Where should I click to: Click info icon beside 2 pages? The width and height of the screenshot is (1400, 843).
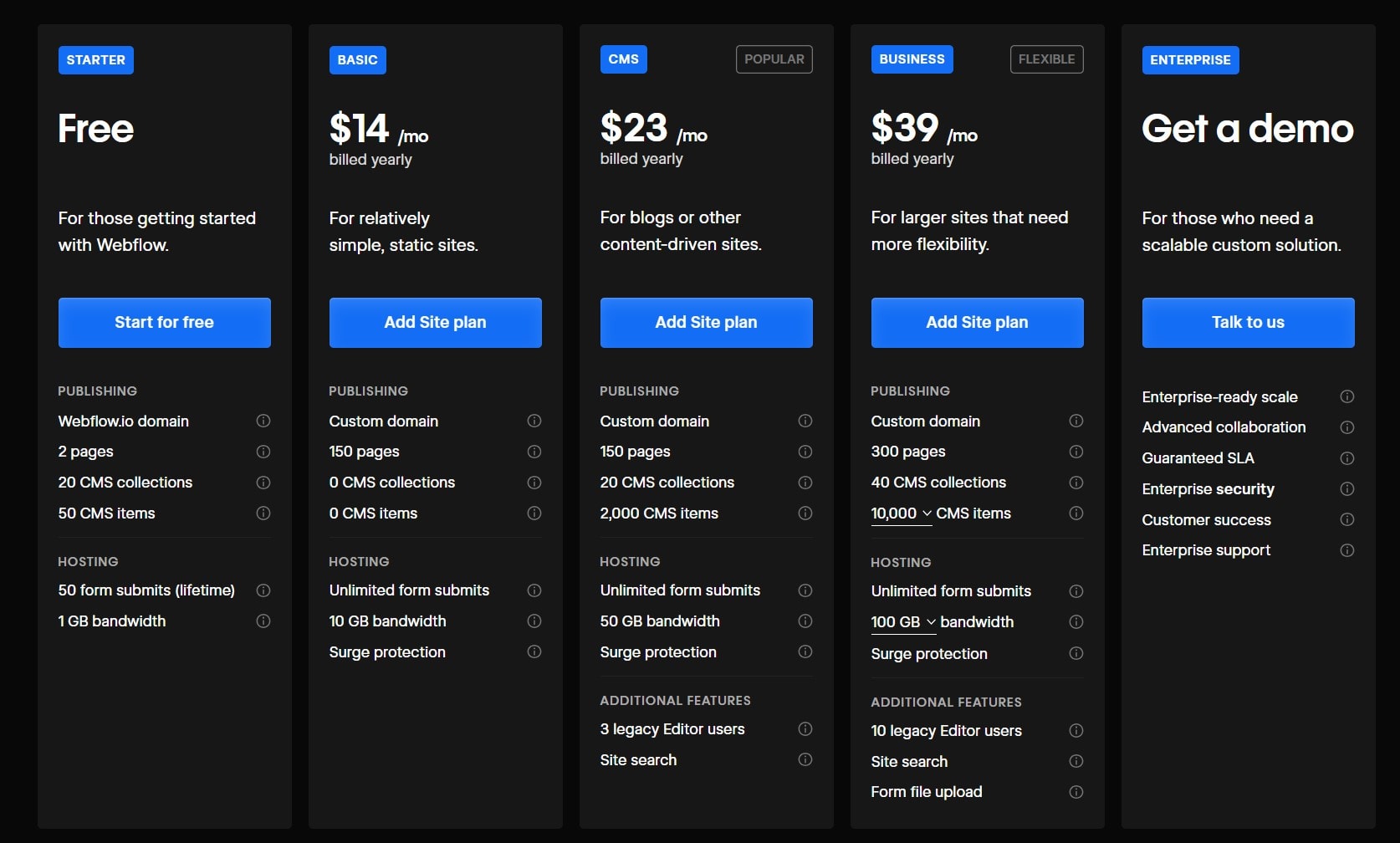point(263,452)
